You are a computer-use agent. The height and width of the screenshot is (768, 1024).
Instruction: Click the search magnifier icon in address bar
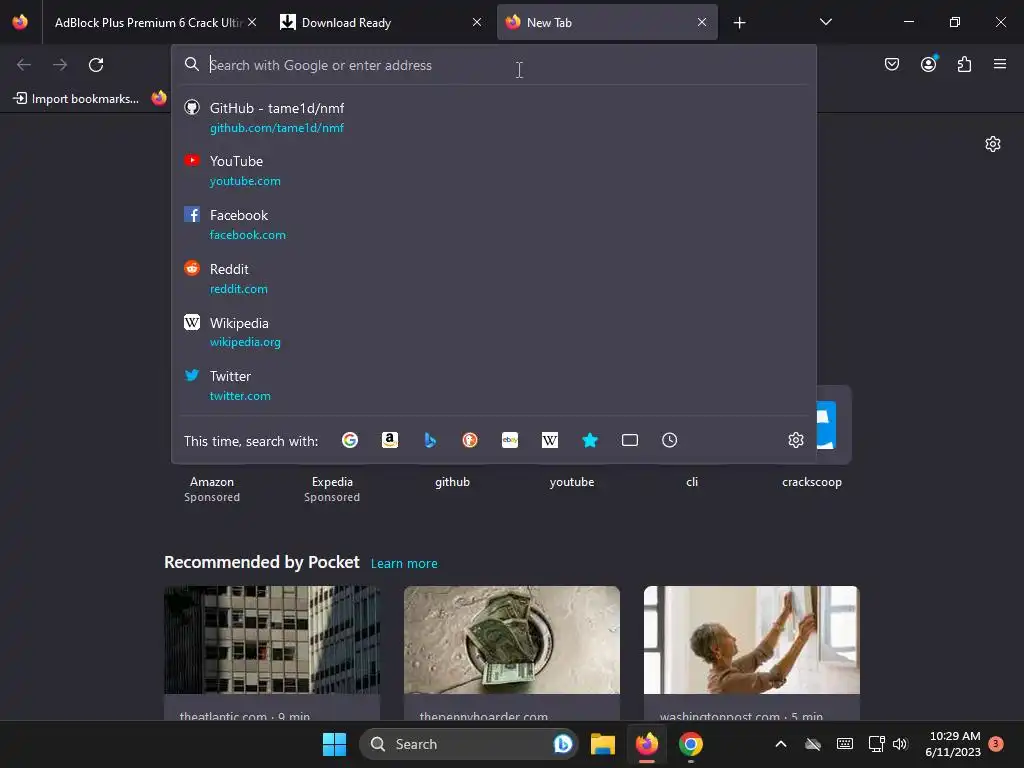point(191,64)
